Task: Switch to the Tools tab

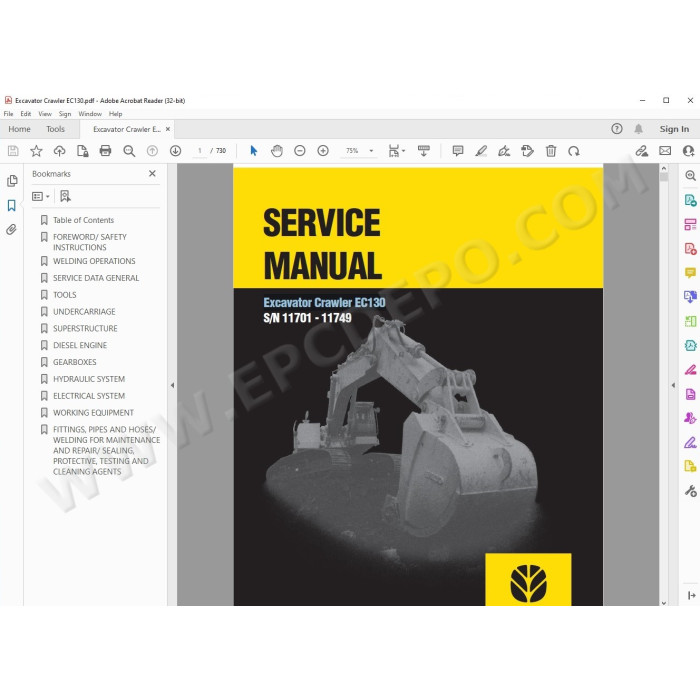Action: coord(55,129)
